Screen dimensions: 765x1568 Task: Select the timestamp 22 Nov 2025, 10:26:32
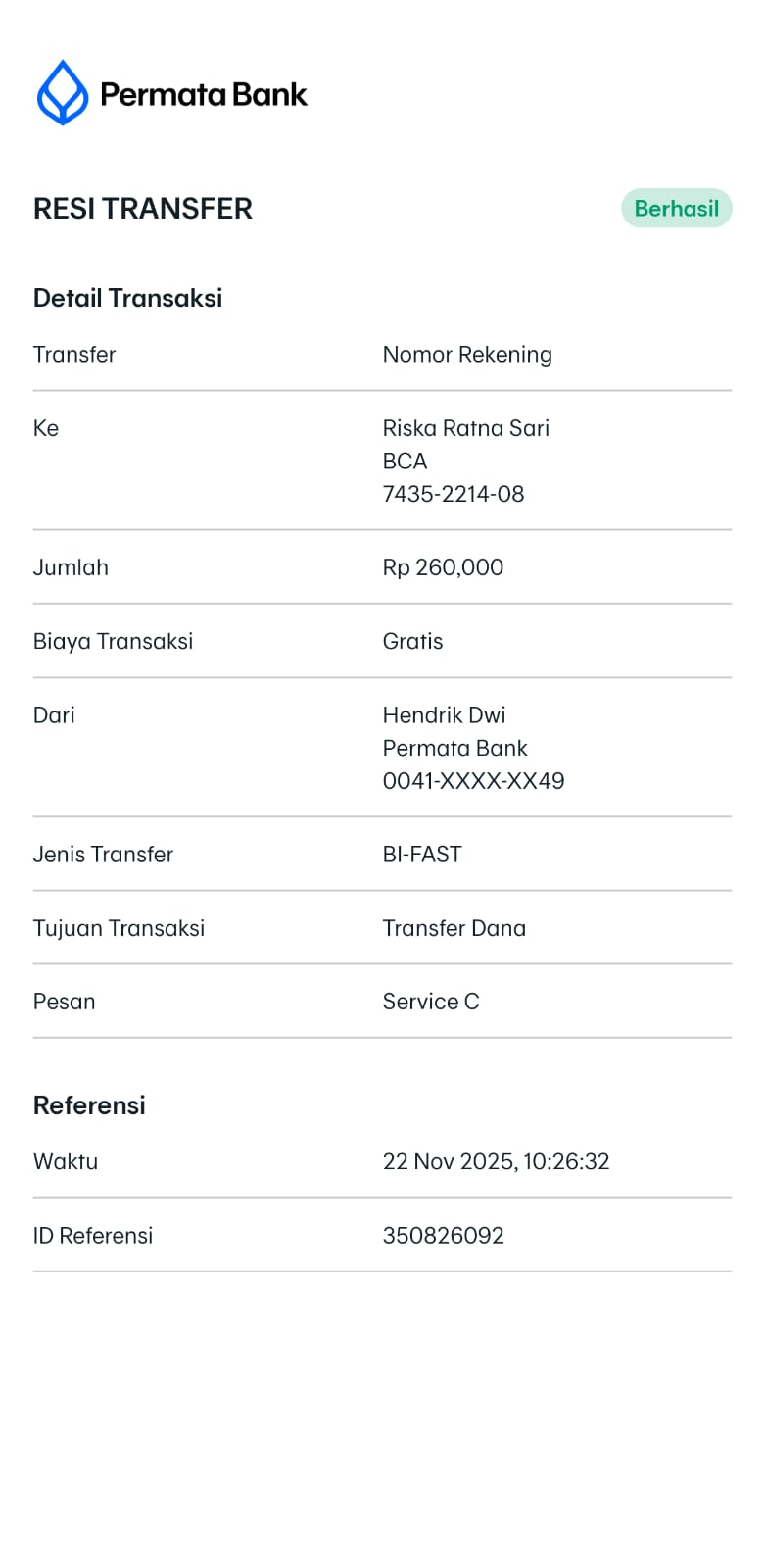[x=496, y=1161]
